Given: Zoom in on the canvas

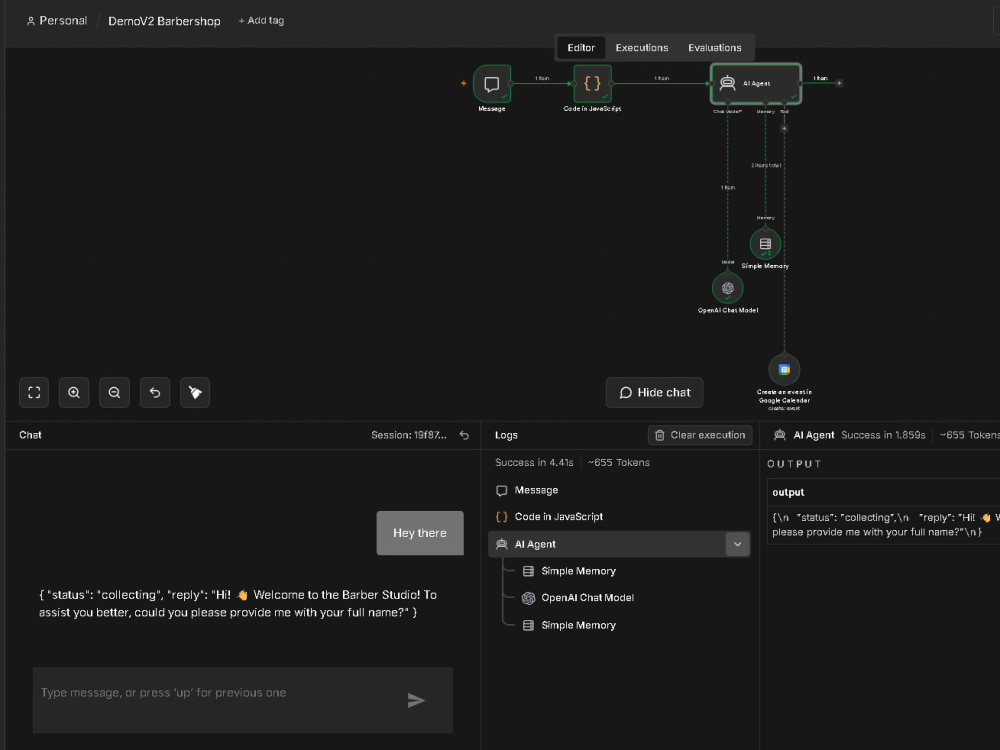Looking at the screenshot, I should point(74,392).
